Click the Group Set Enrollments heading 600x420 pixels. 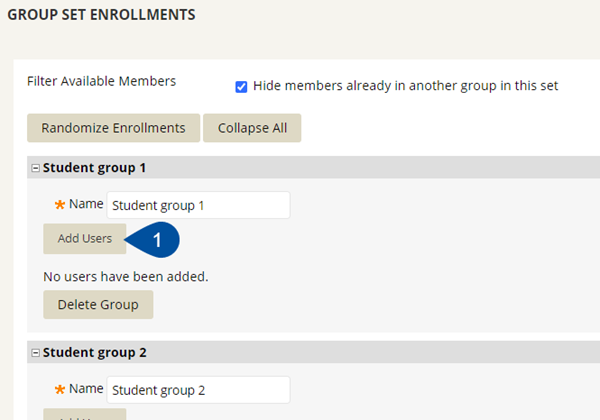[x=101, y=15]
